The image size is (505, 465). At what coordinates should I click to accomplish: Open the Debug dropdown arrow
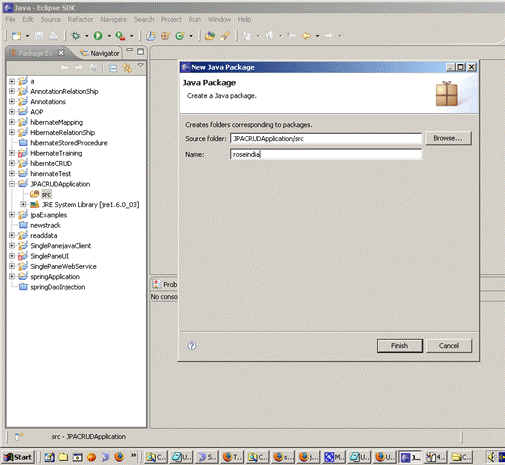pyautogui.click(x=86, y=36)
